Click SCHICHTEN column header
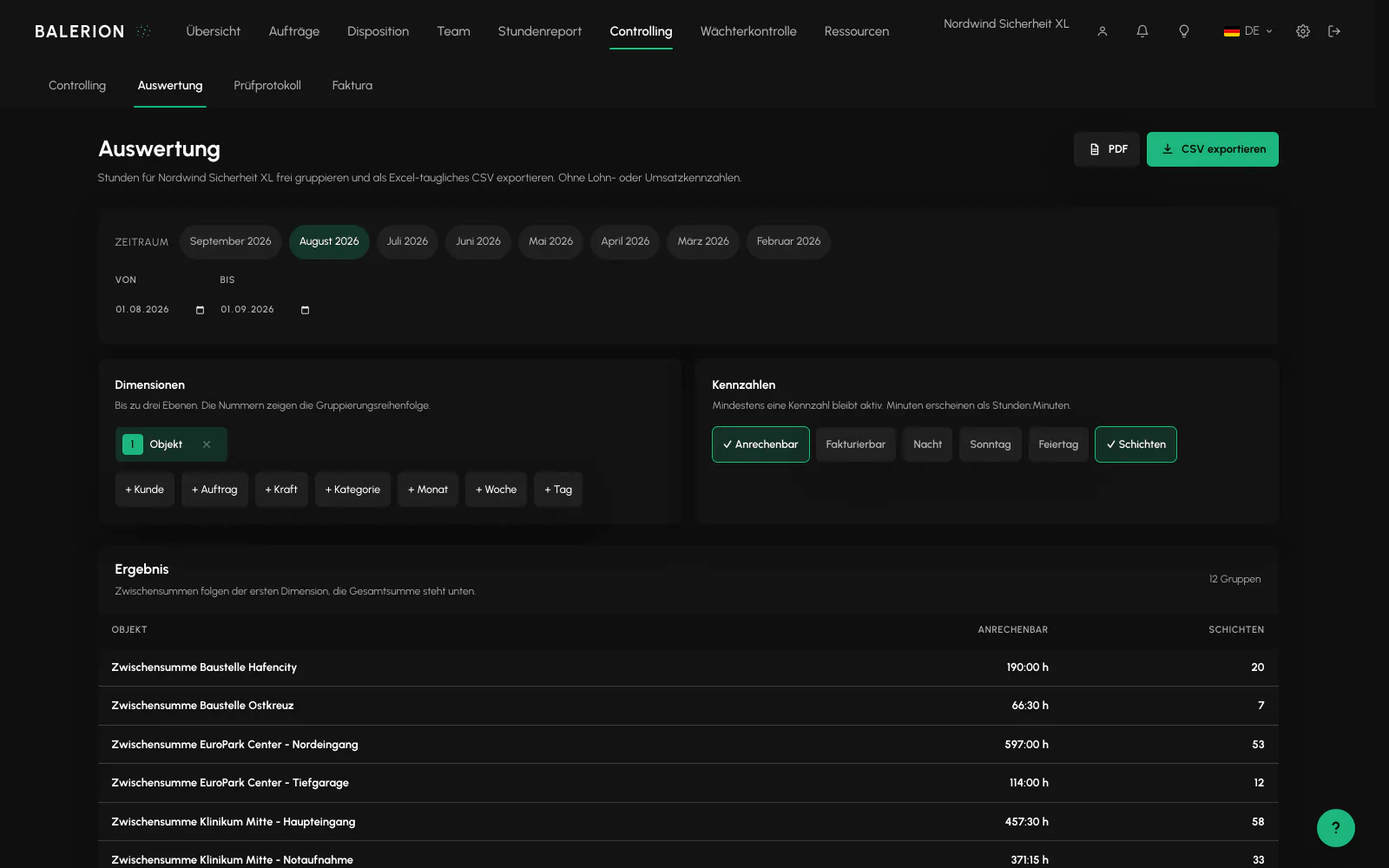The image size is (1389, 868). (x=1236, y=629)
